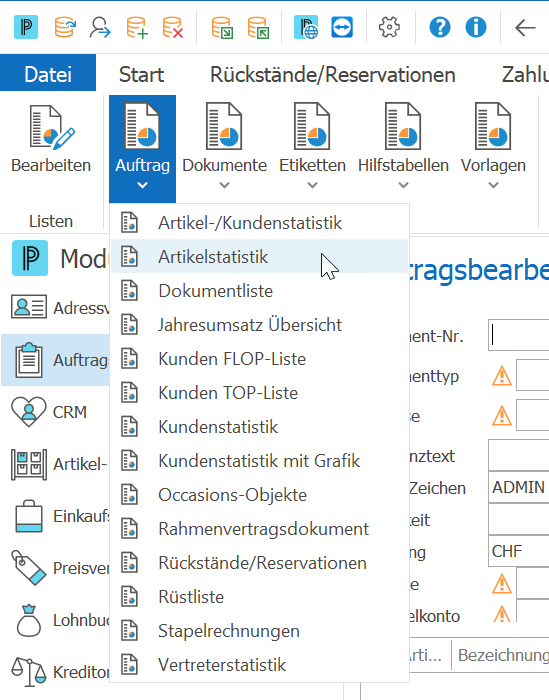Switch to the Start ribbon tab
The width and height of the screenshot is (549, 700).
141,74
